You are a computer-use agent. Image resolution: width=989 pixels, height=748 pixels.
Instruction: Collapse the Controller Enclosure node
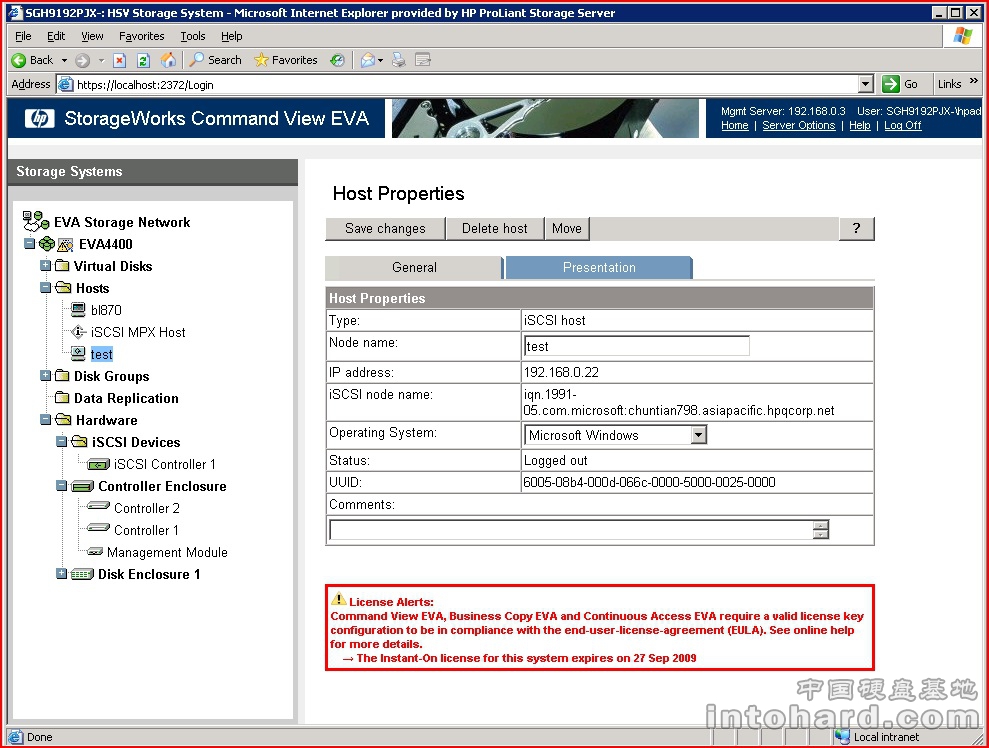tap(61, 486)
